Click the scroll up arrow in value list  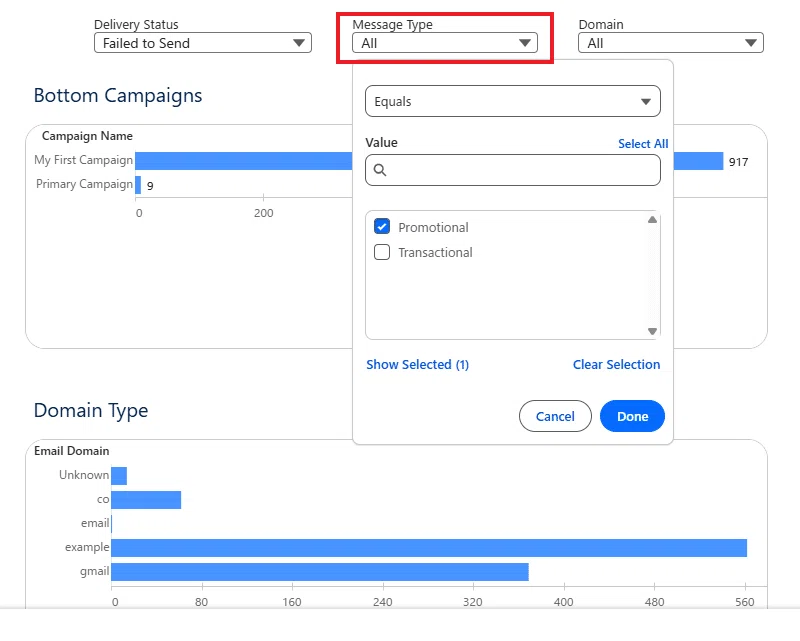tap(652, 219)
